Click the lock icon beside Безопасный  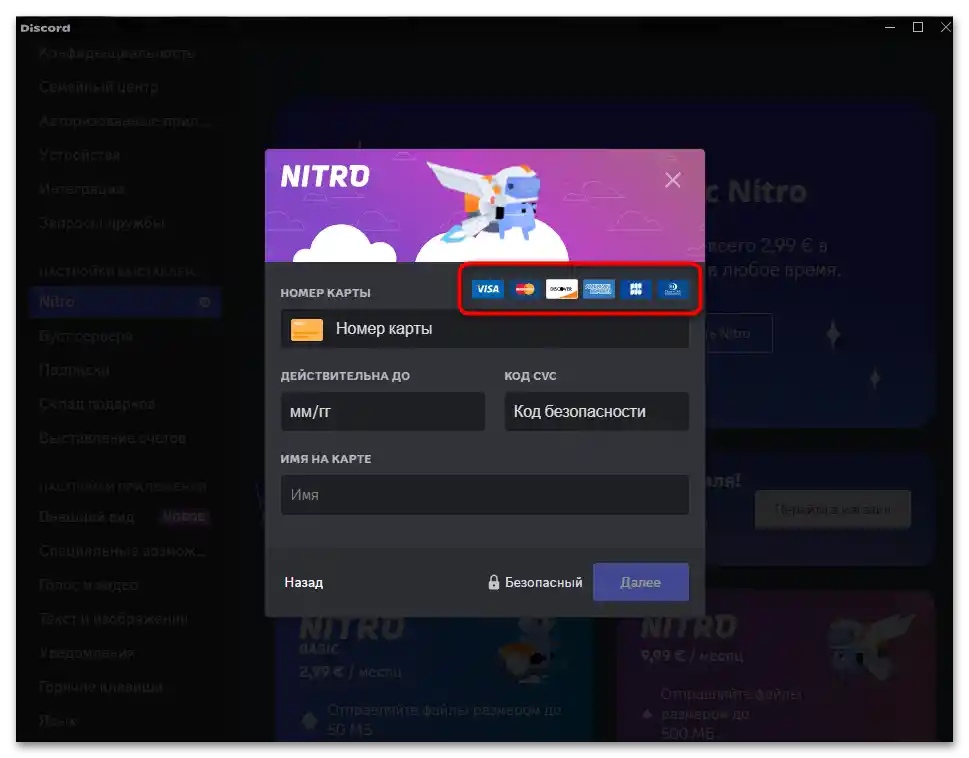(493, 582)
